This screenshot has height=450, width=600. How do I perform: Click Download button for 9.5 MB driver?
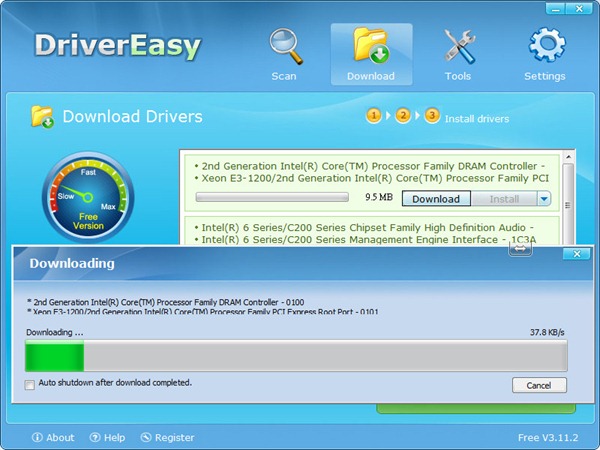pyautogui.click(x=436, y=199)
